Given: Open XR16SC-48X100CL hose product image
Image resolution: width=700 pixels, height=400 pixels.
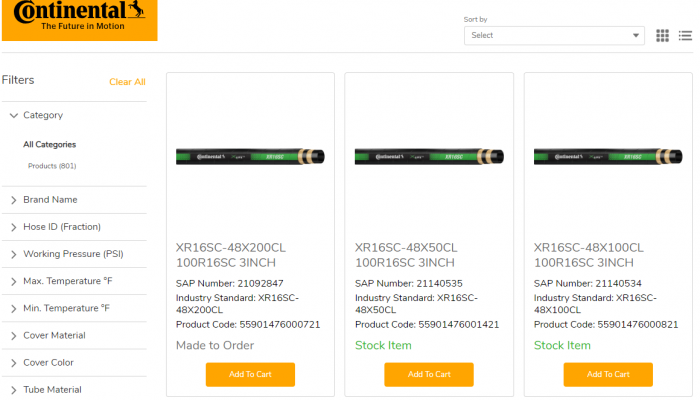Looking at the screenshot, I should (608, 156).
